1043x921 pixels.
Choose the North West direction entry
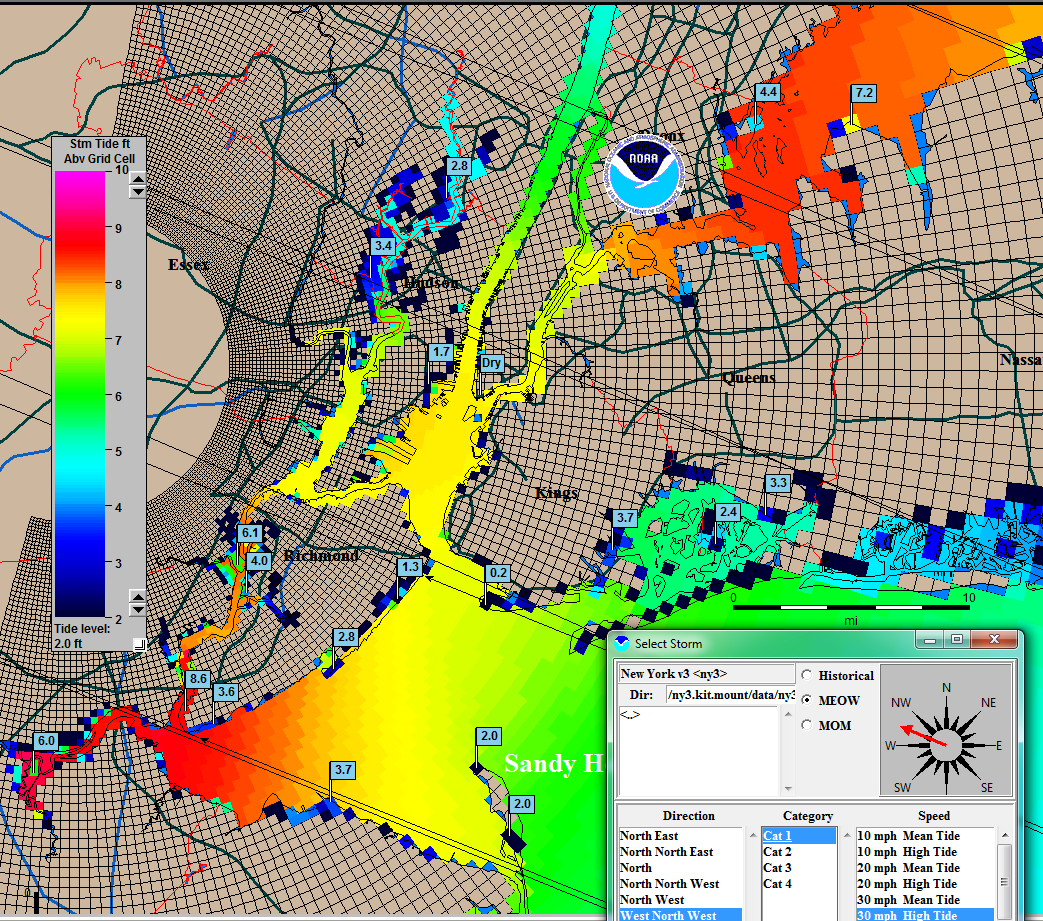[680, 900]
